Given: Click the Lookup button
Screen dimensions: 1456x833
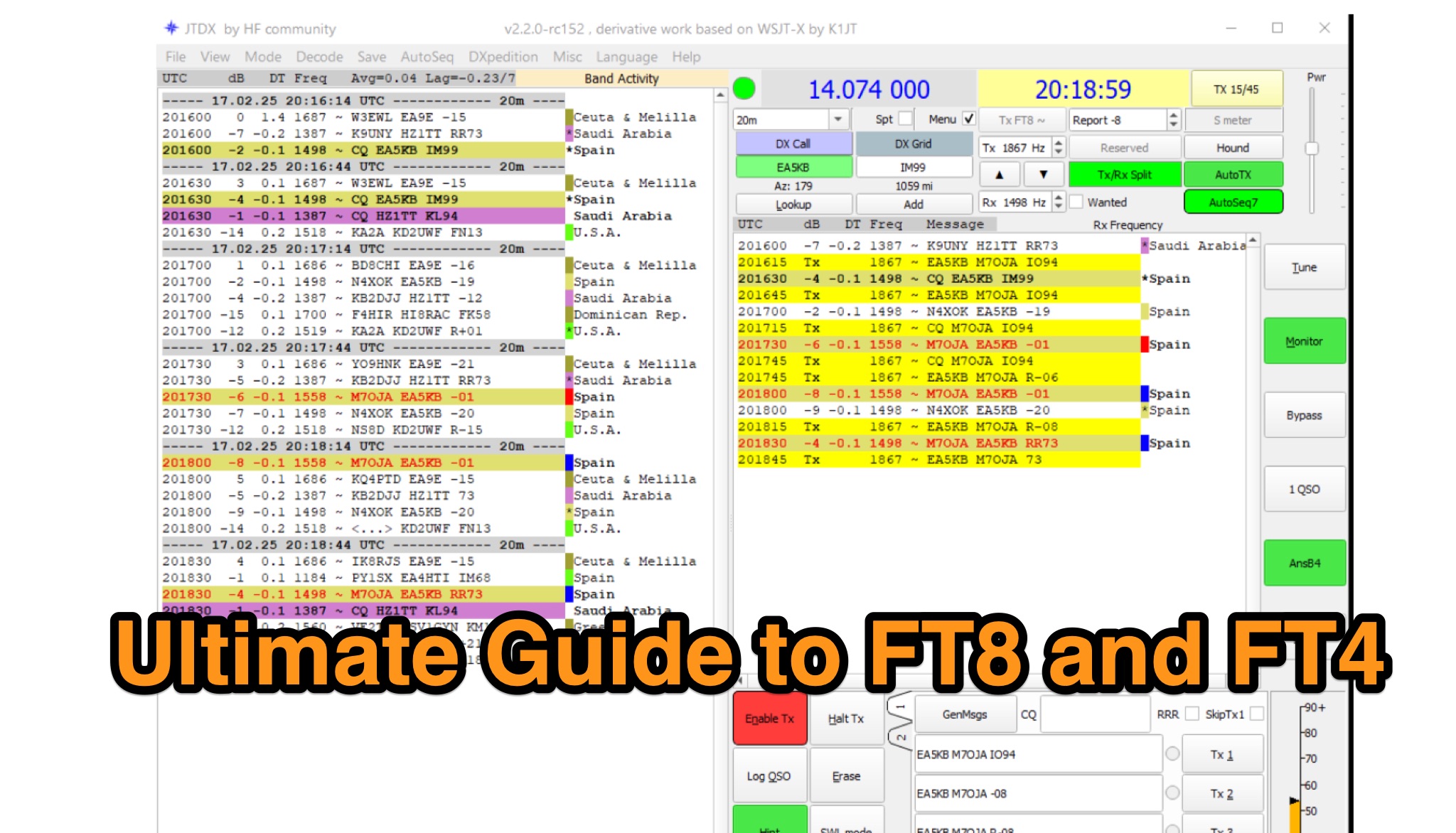Looking at the screenshot, I should pyautogui.click(x=793, y=204).
